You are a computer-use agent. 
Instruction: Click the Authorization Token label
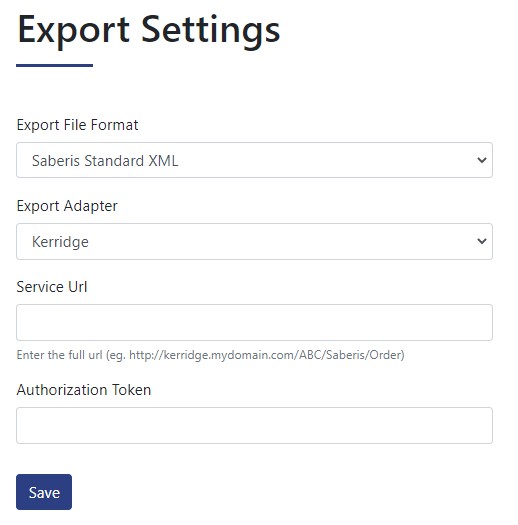click(x=84, y=390)
